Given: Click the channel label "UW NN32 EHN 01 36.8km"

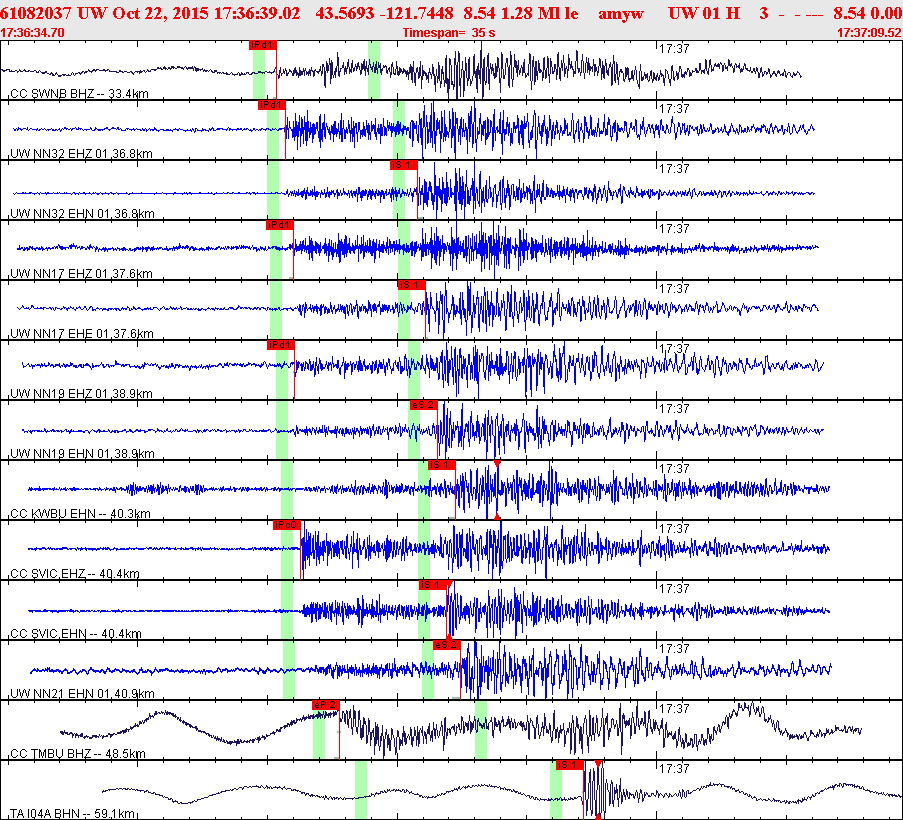Looking at the screenshot, I should [82, 214].
